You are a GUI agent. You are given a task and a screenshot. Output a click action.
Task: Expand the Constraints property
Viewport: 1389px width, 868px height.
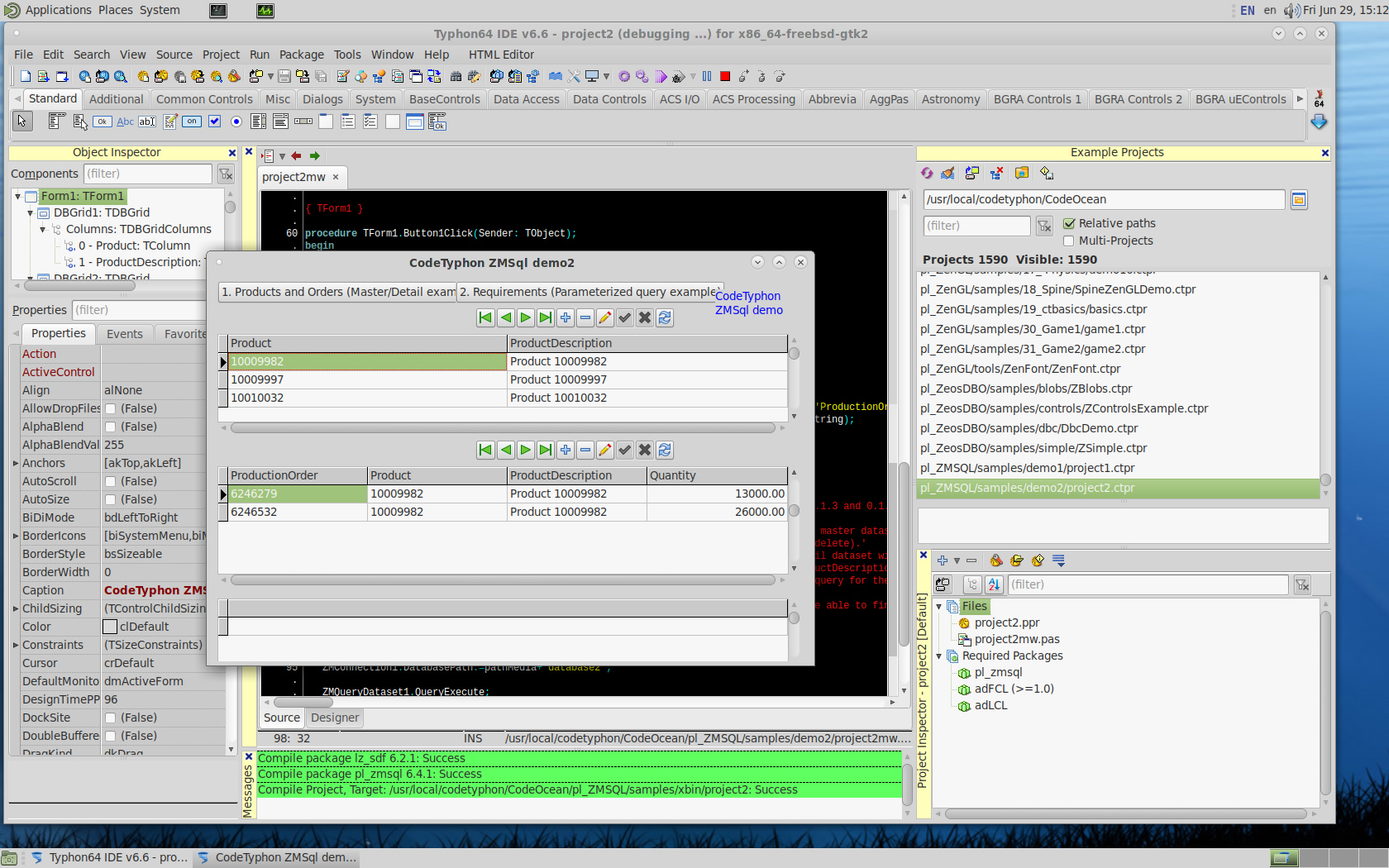coord(16,645)
